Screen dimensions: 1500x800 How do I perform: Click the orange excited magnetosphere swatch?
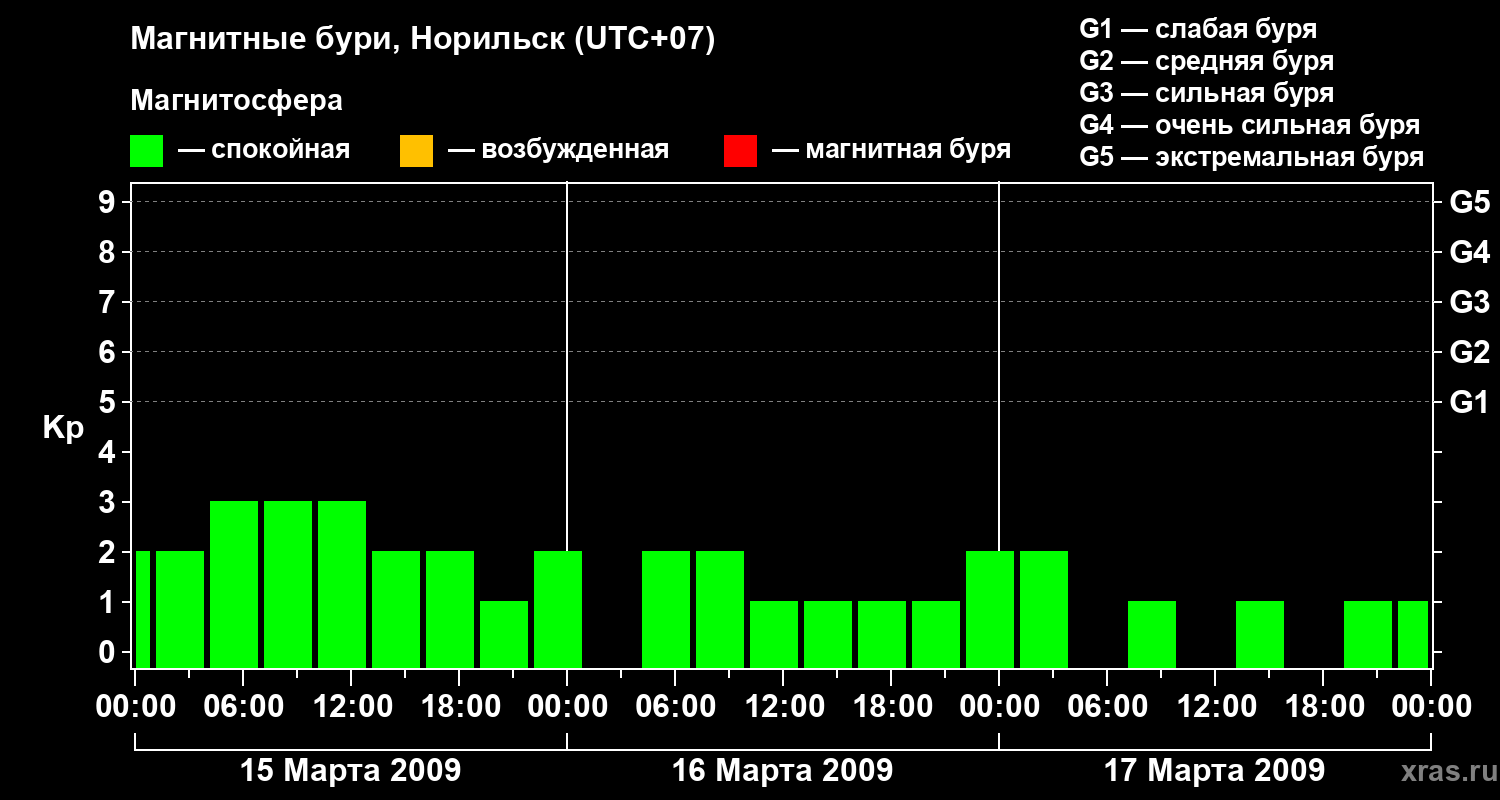(x=416, y=151)
